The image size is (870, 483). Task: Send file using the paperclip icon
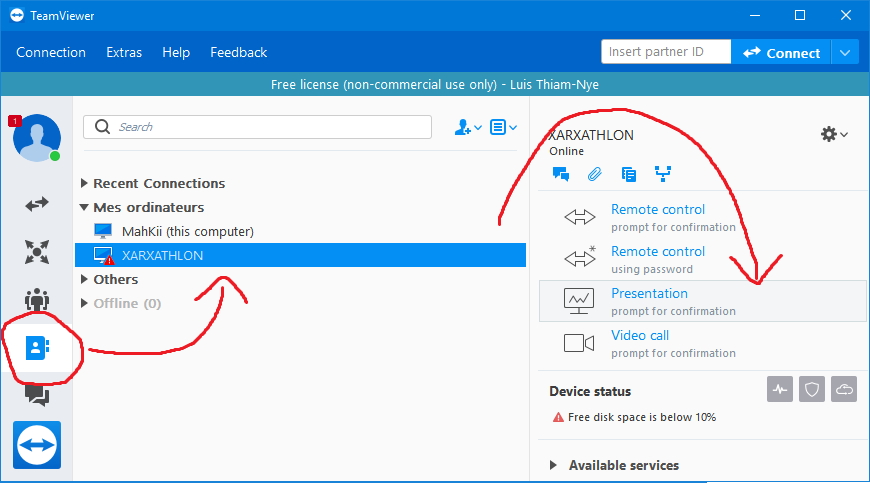594,174
